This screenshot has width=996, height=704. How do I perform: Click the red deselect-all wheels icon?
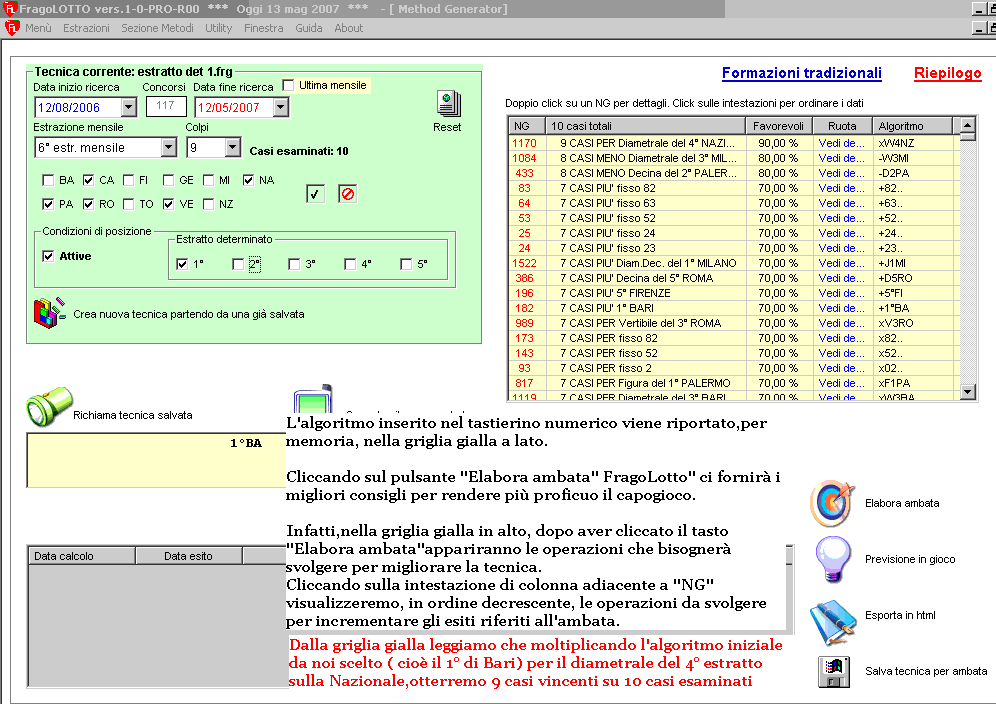(x=347, y=194)
